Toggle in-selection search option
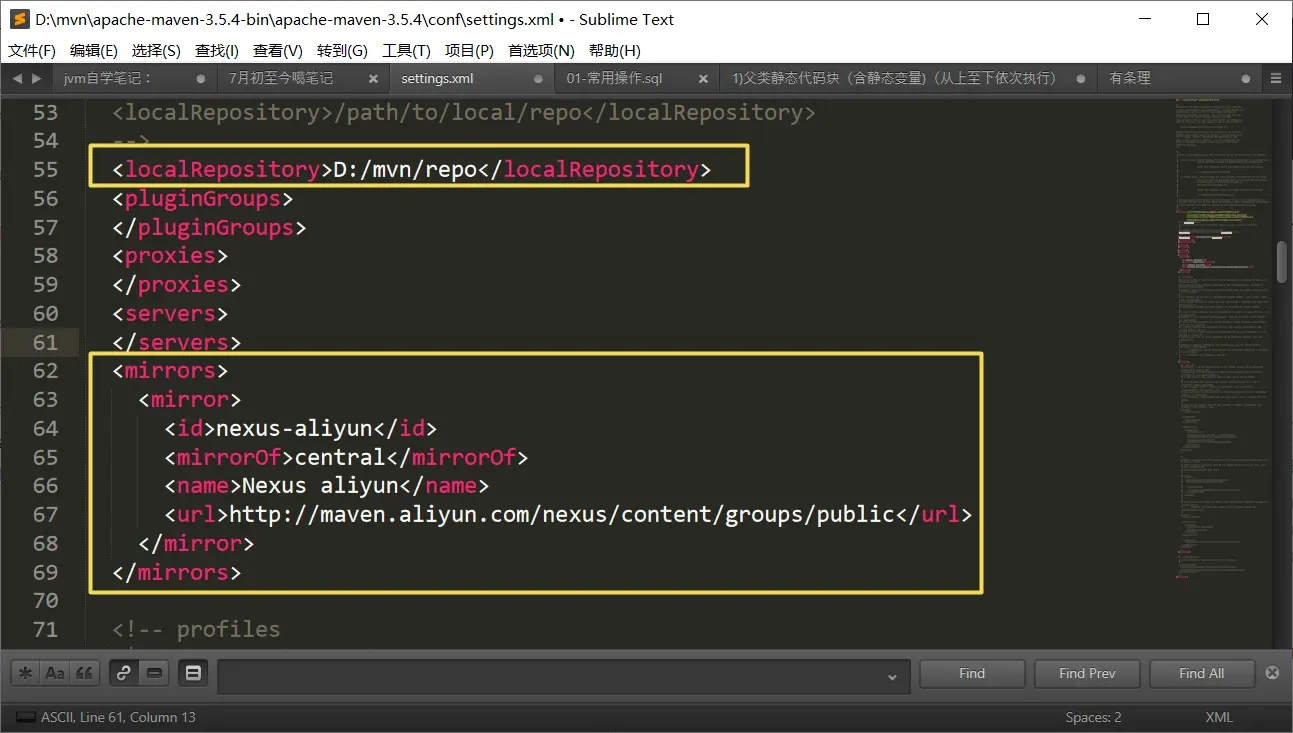1293x733 pixels. point(153,673)
